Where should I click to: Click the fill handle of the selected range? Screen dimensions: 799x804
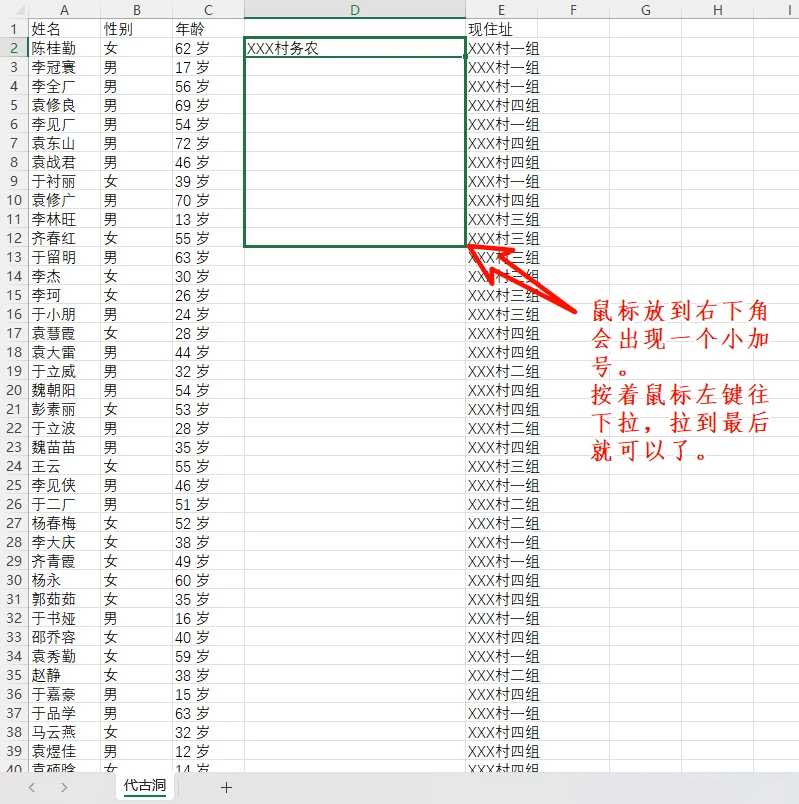coord(465,246)
